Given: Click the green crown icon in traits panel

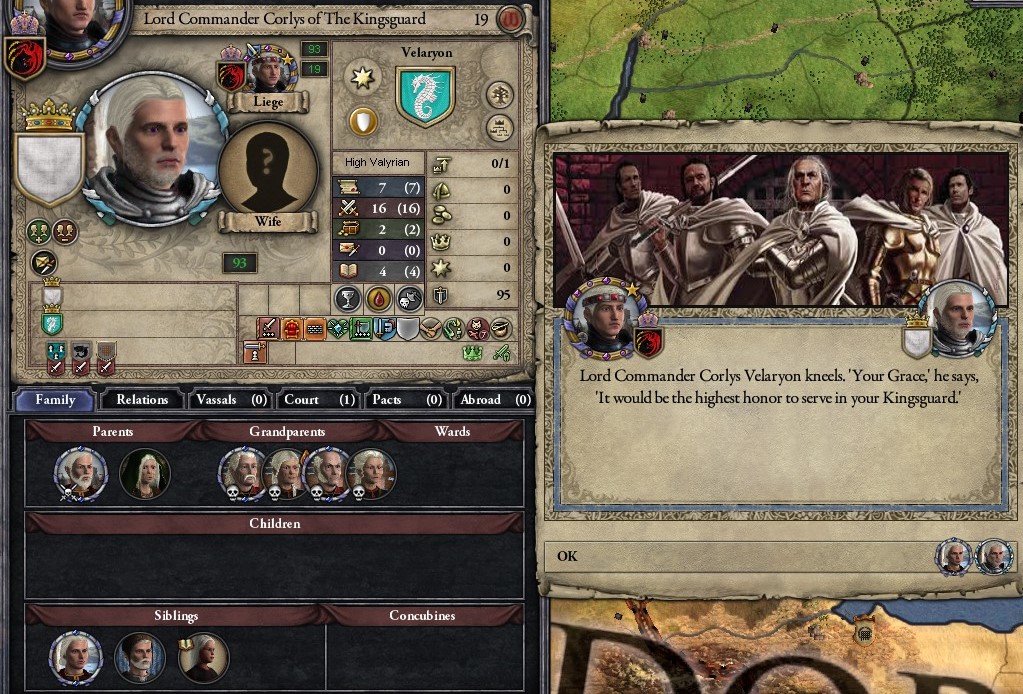Looking at the screenshot, I should pyautogui.click(x=472, y=354).
